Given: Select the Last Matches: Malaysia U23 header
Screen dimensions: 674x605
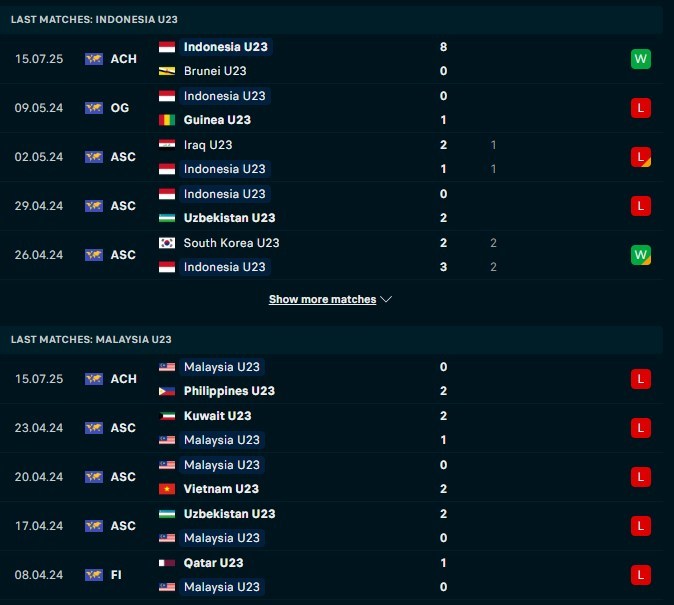Looking at the screenshot, I should click(x=91, y=339).
